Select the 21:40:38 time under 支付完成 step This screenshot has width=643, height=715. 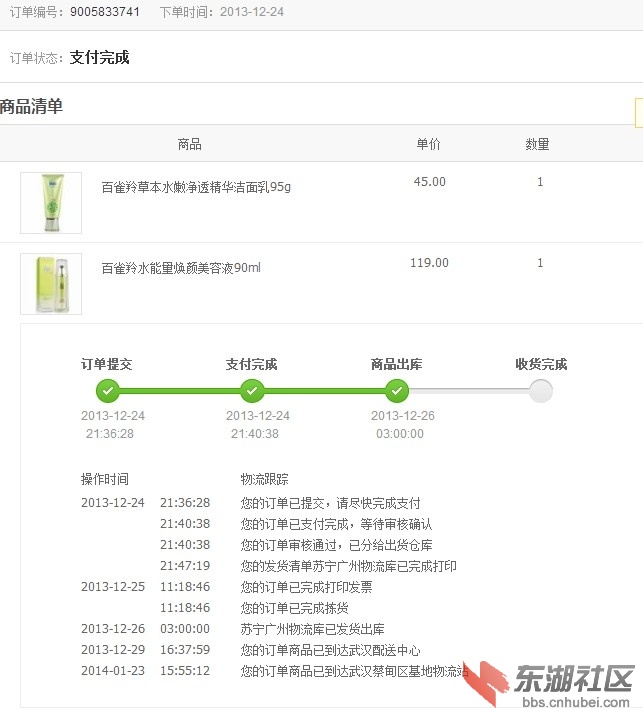coord(254,434)
